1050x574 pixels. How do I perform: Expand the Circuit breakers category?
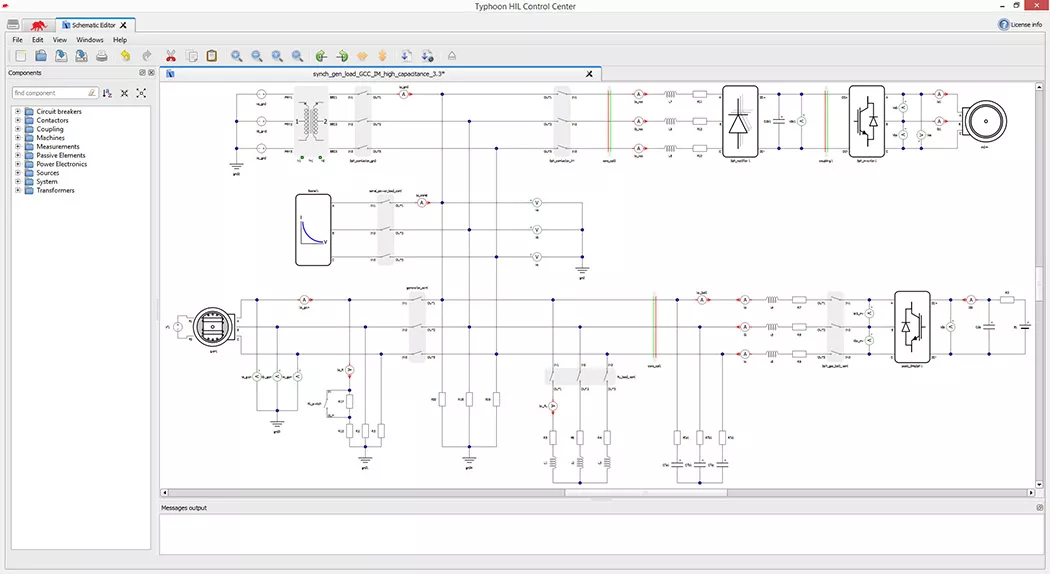pyautogui.click(x=18, y=111)
